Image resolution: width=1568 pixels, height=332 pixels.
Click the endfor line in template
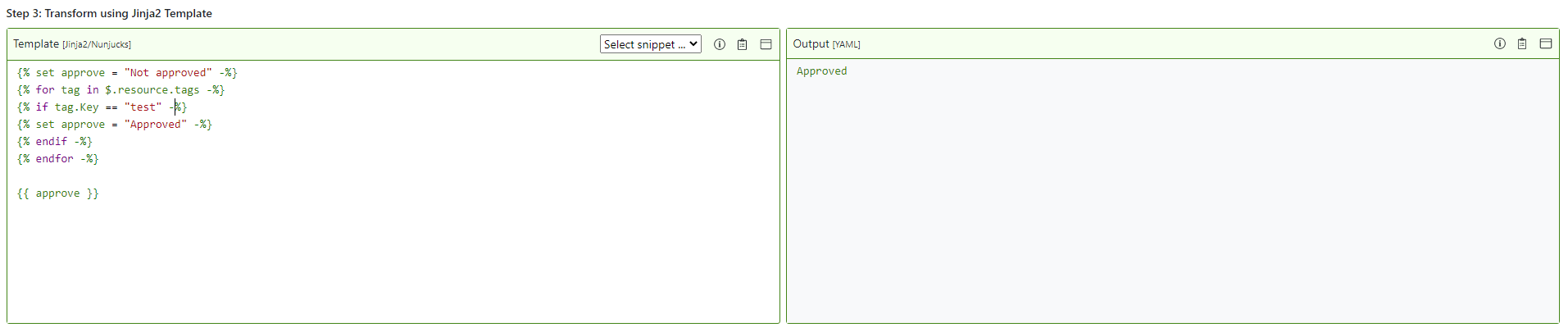tap(57, 159)
